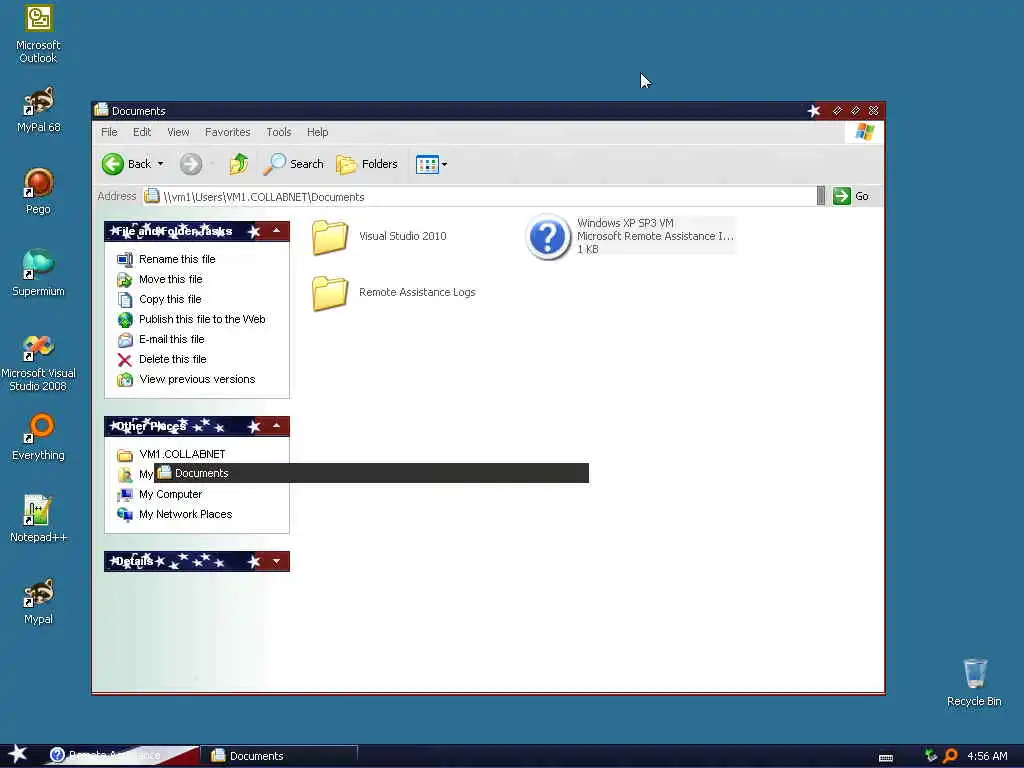Choose Publish this file to the Web
The width and height of the screenshot is (1024, 768).
pos(202,319)
